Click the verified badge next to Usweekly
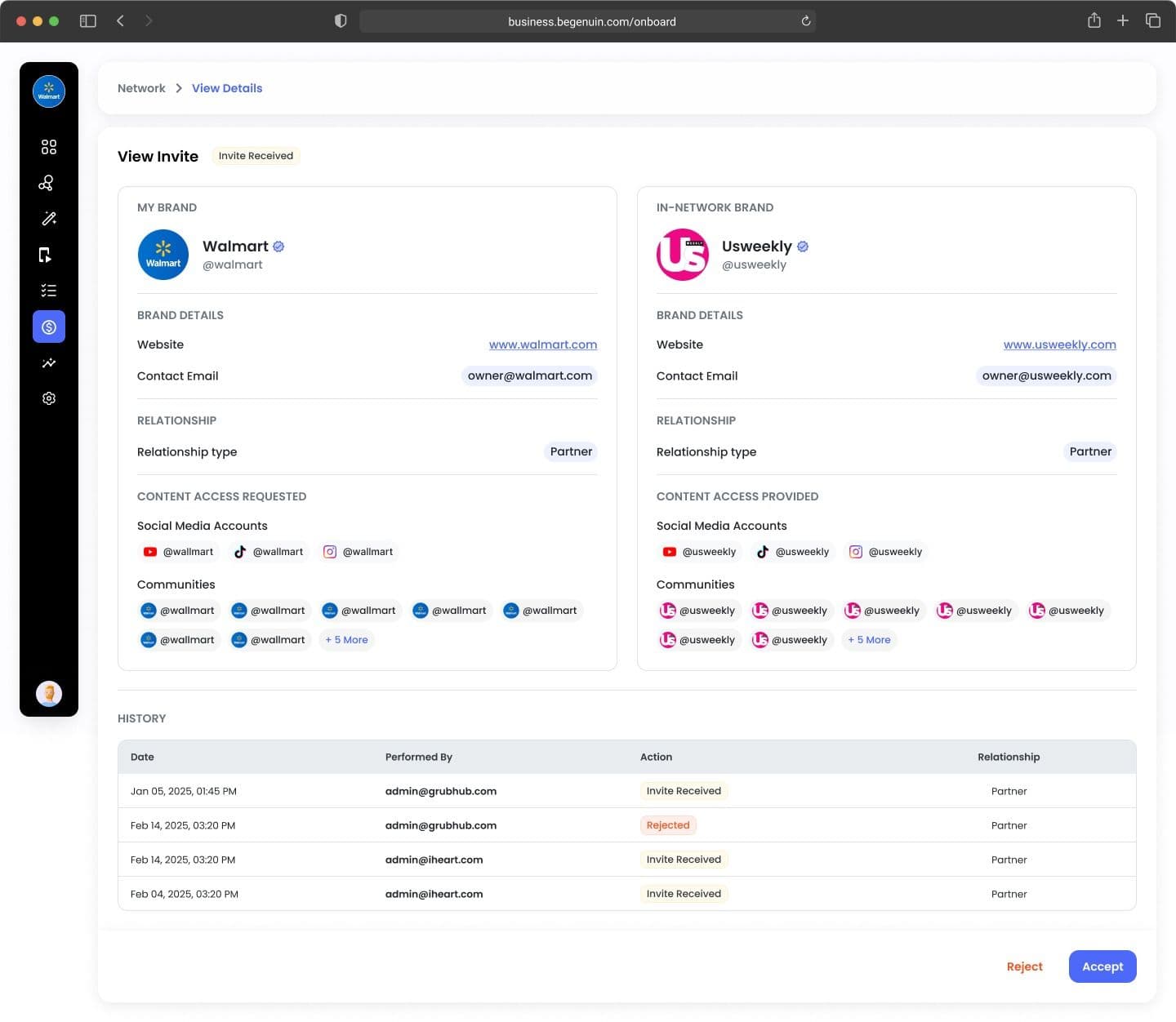1176x1022 pixels. pos(803,247)
